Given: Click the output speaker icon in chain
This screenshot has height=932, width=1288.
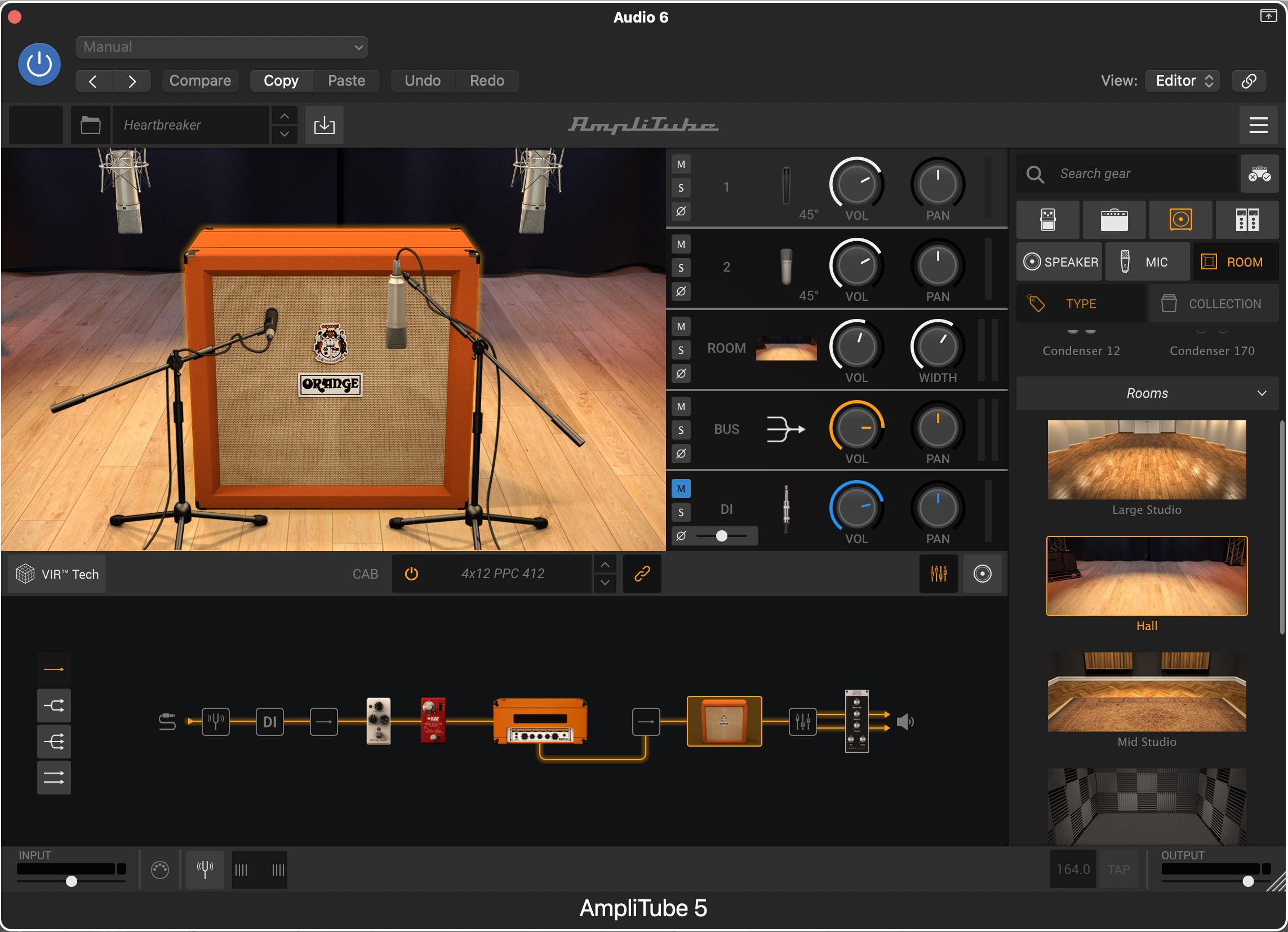Looking at the screenshot, I should tap(905, 722).
